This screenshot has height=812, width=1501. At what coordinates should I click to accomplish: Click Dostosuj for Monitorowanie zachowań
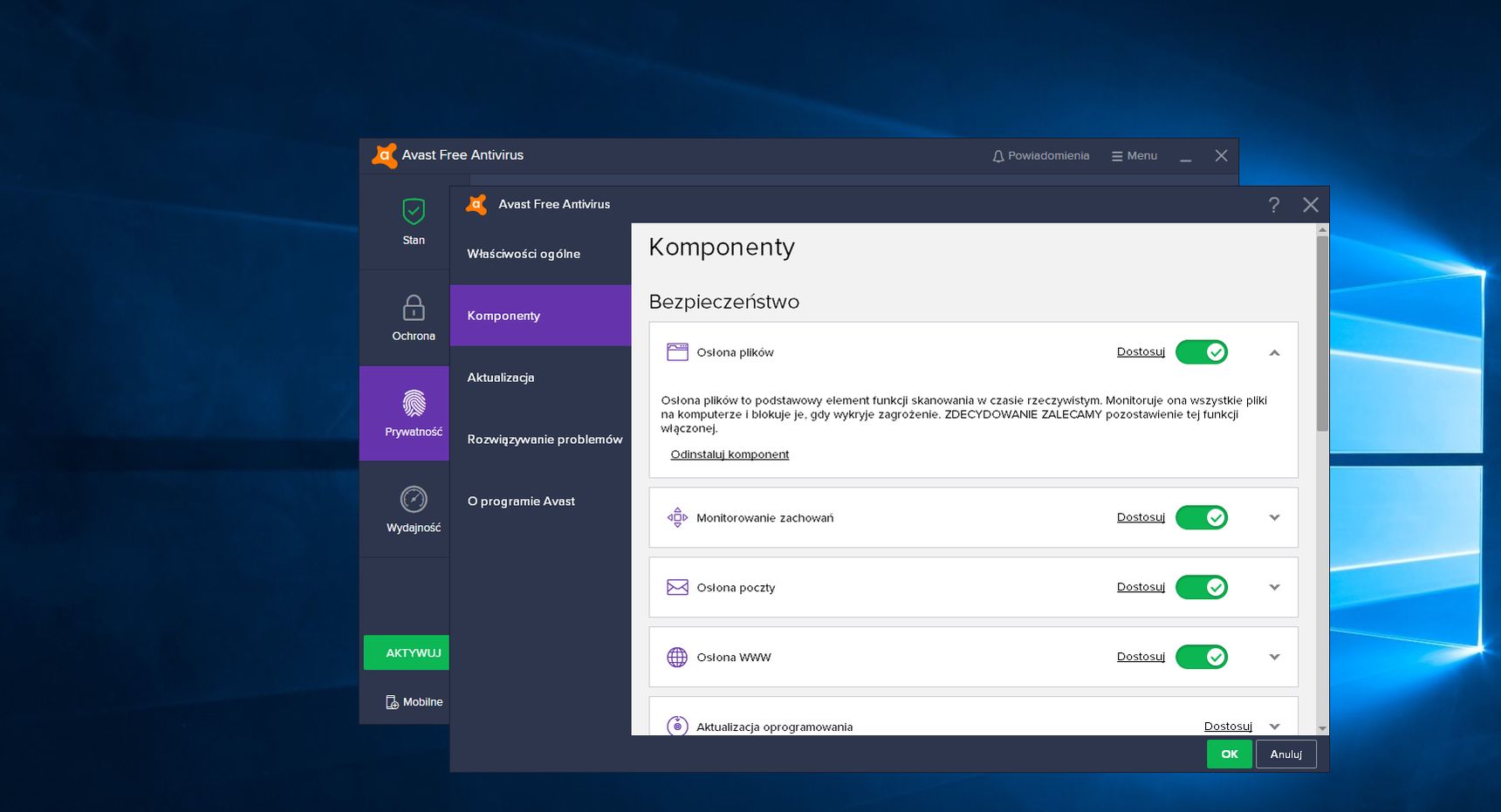pyautogui.click(x=1141, y=517)
